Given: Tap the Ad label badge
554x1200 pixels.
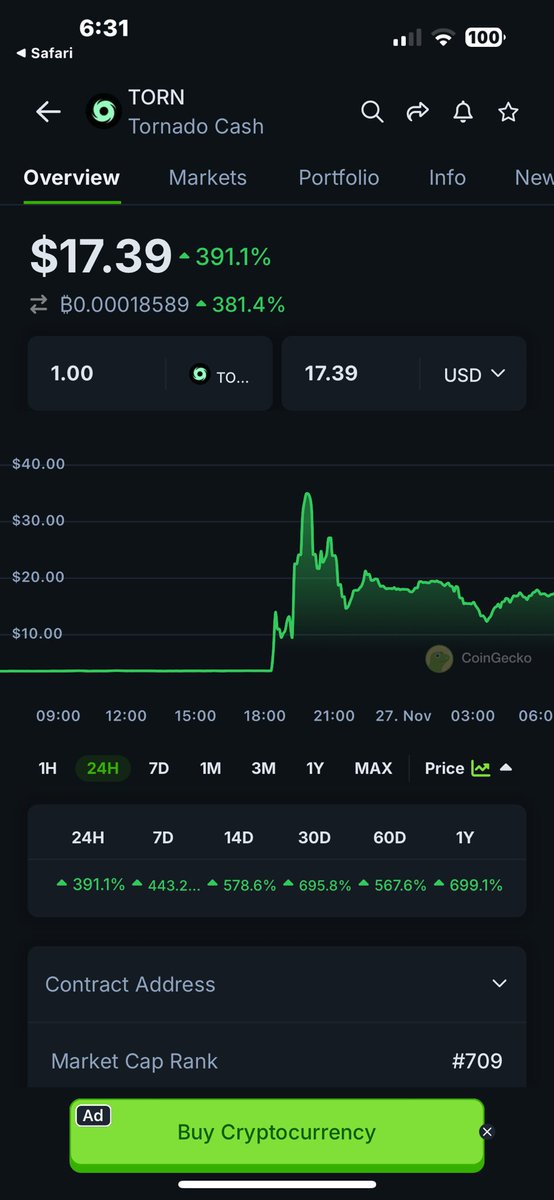Looking at the screenshot, I should click(93, 1115).
